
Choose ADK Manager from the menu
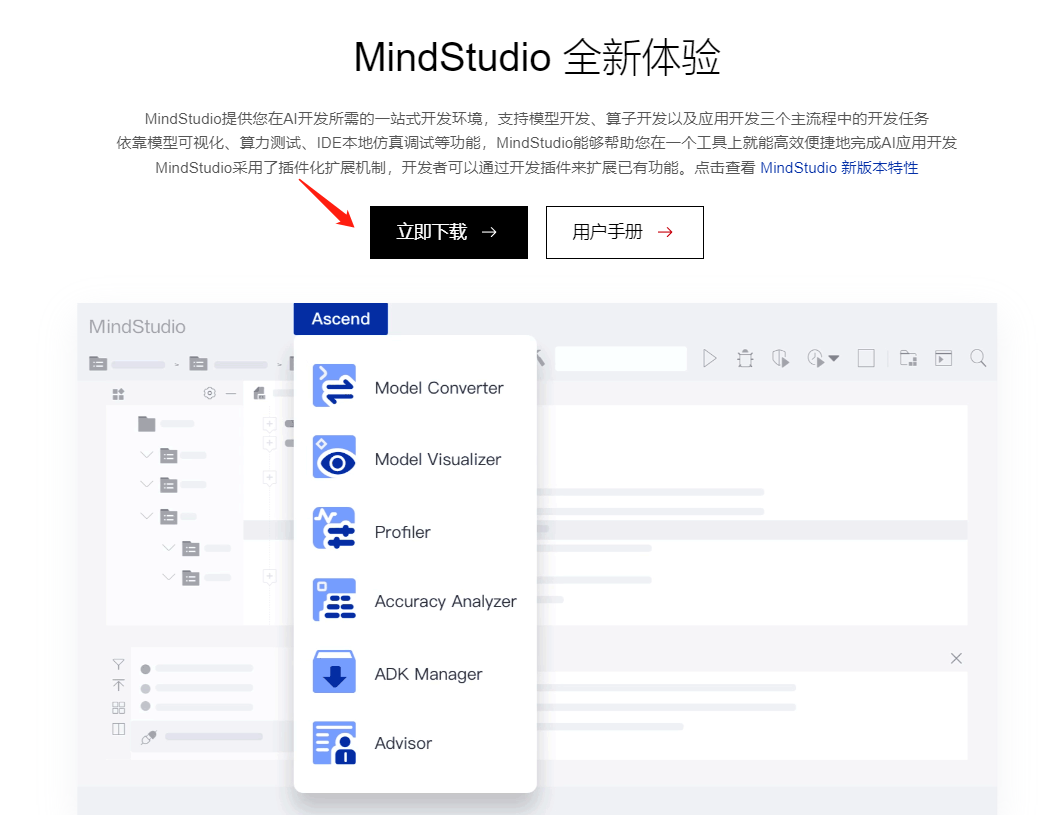[x=428, y=674]
